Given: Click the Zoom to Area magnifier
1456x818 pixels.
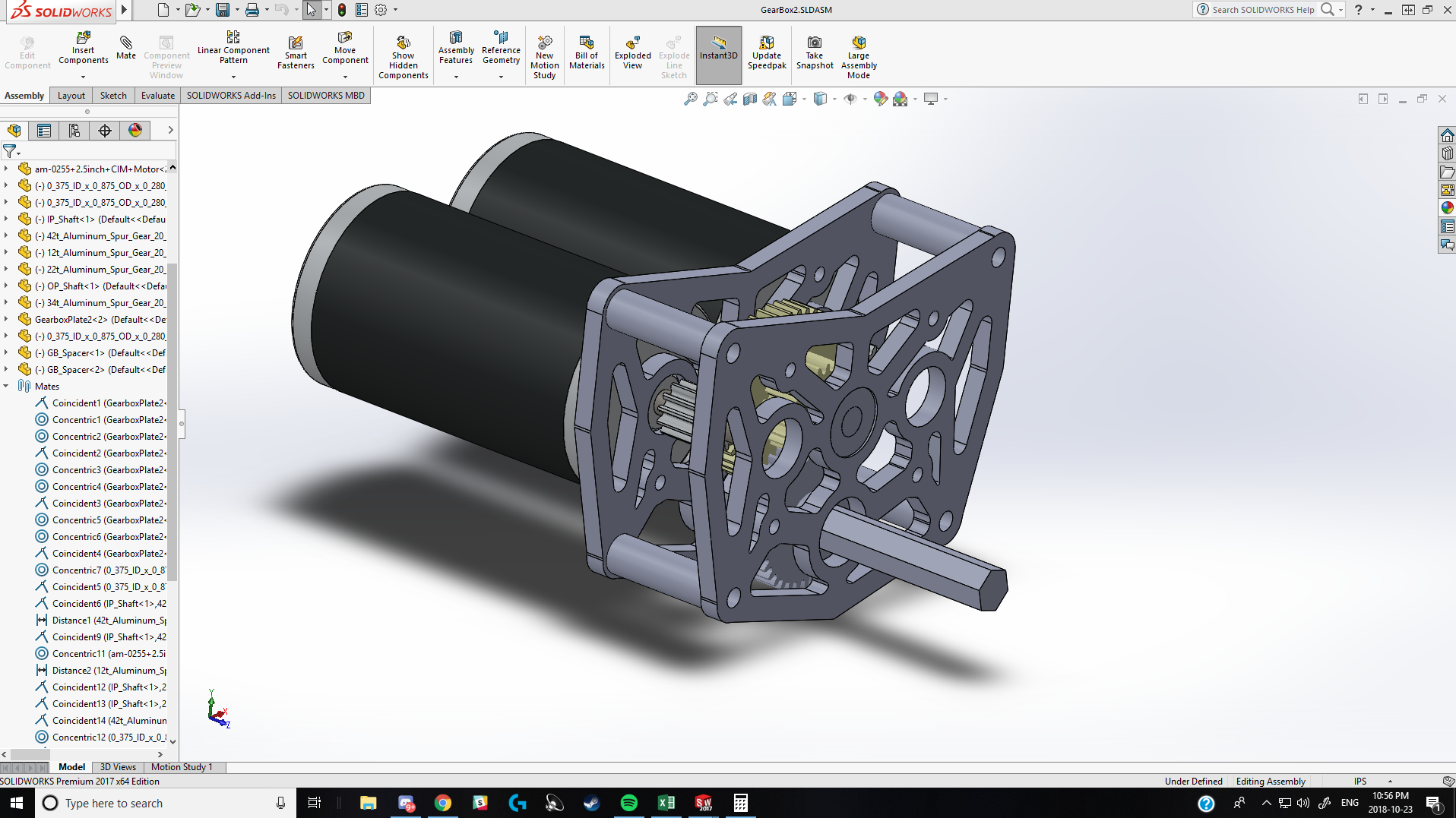Looking at the screenshot, I should [710, 99].
